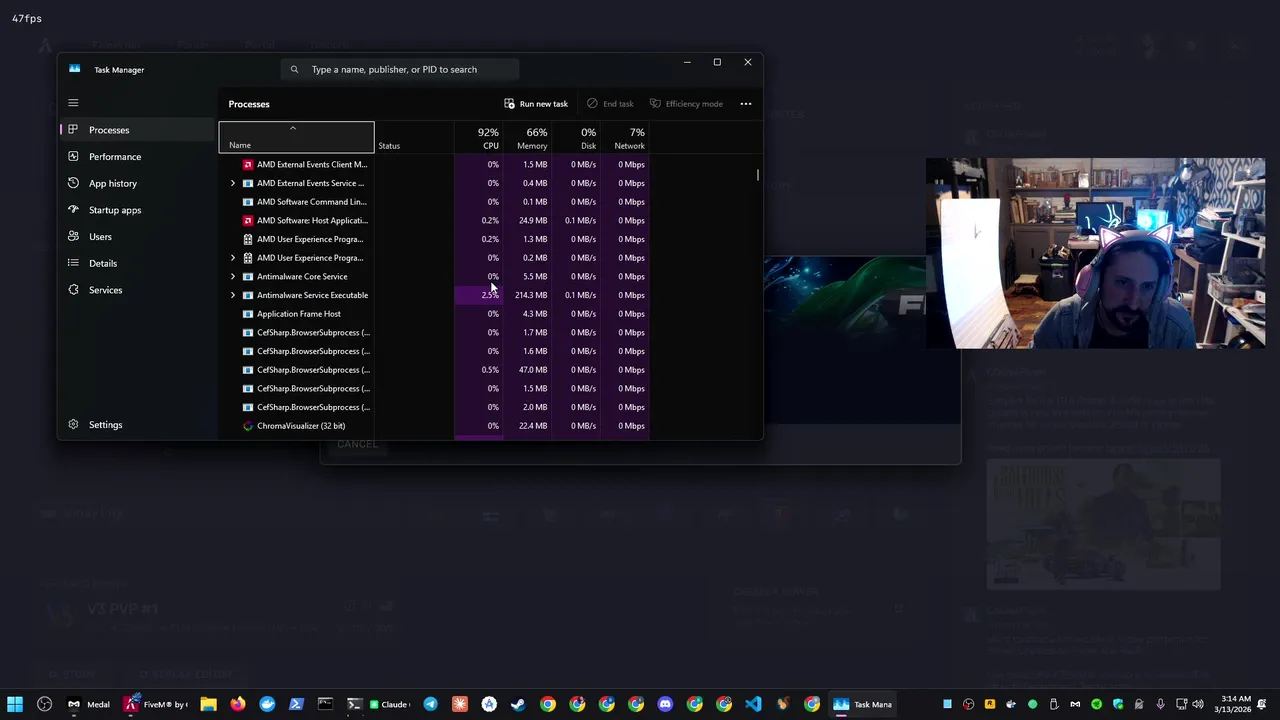Sort processes by the Name column
This screenshot has width=1280, height=720.
(x=297, y=138)
